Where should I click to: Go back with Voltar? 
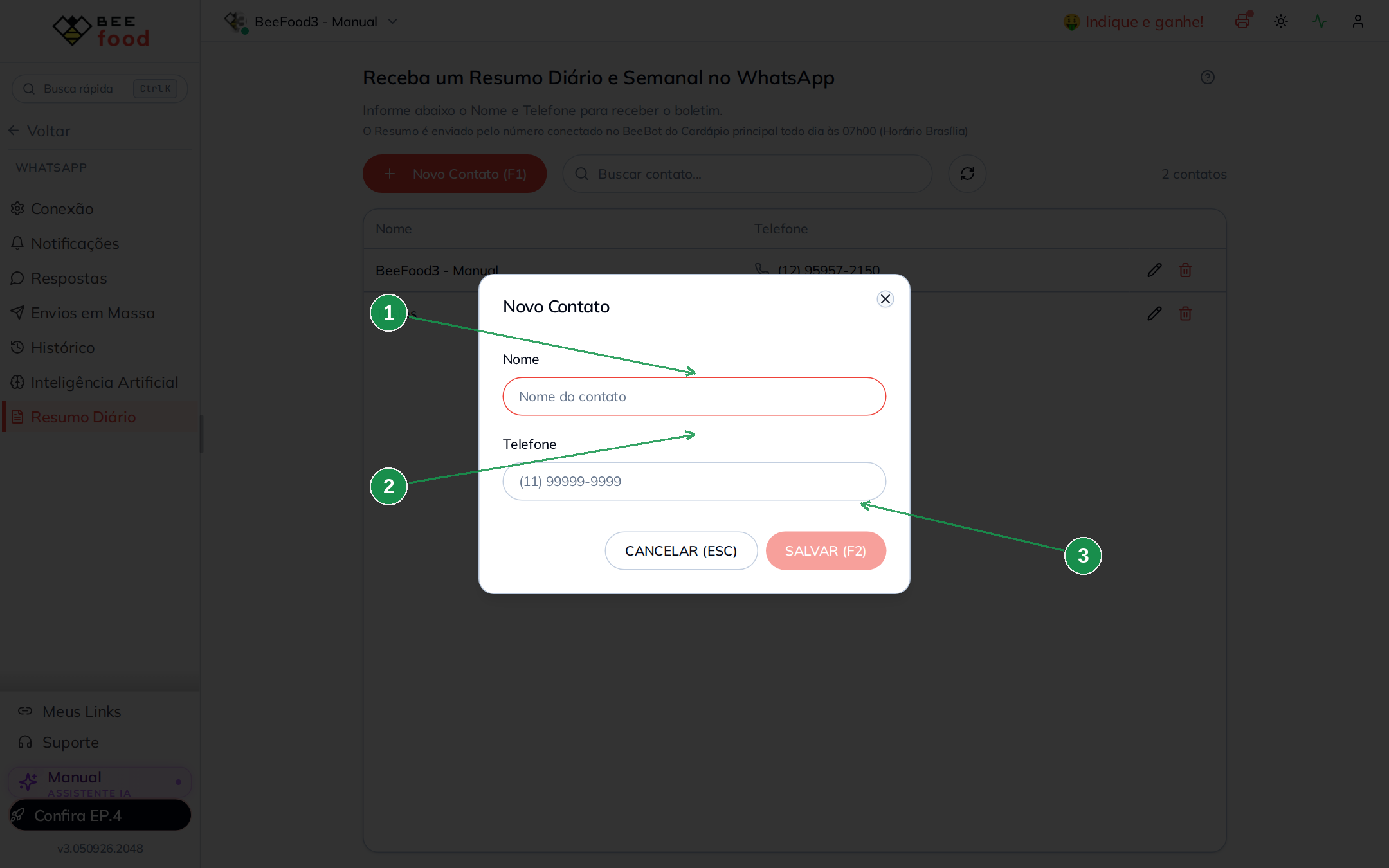(40, 131)
